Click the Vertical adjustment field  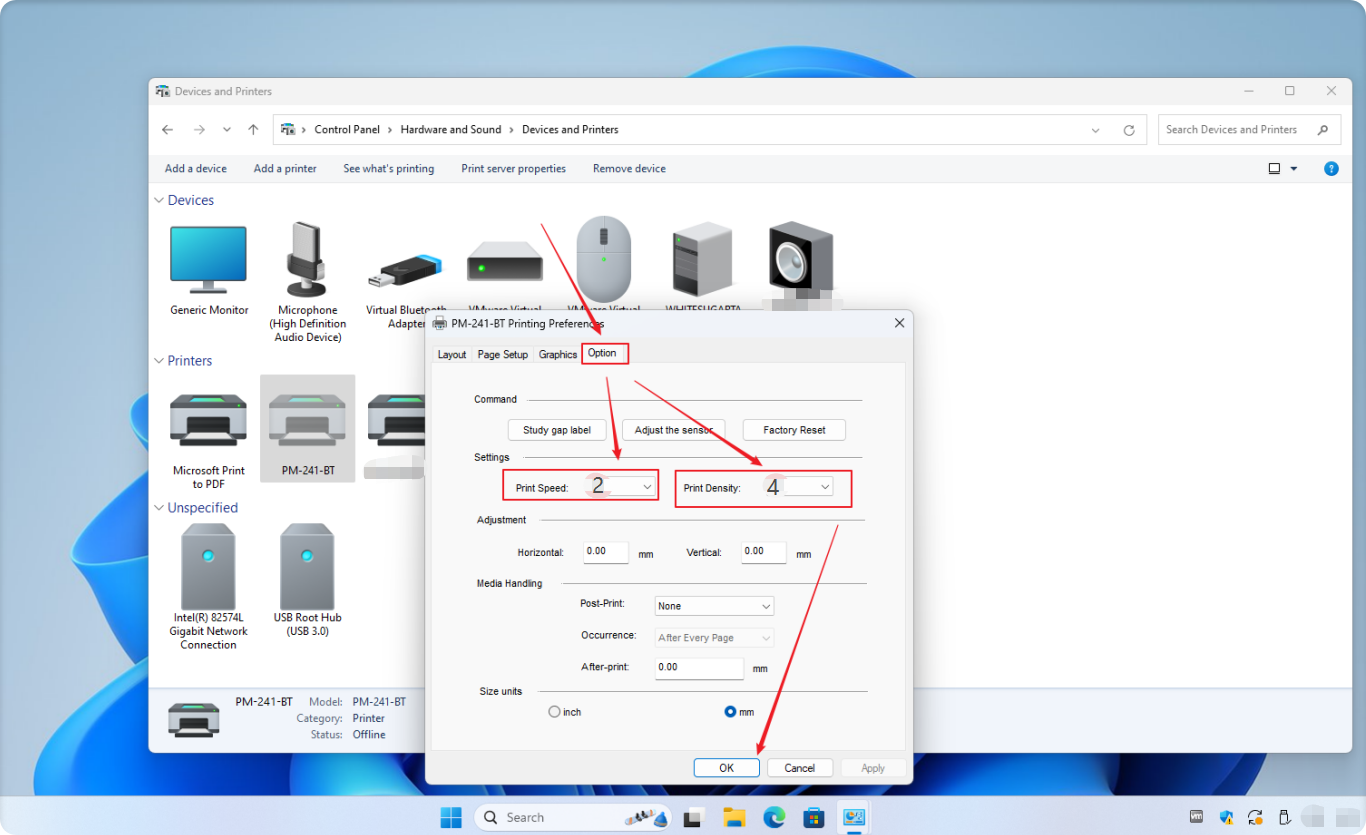764,552
